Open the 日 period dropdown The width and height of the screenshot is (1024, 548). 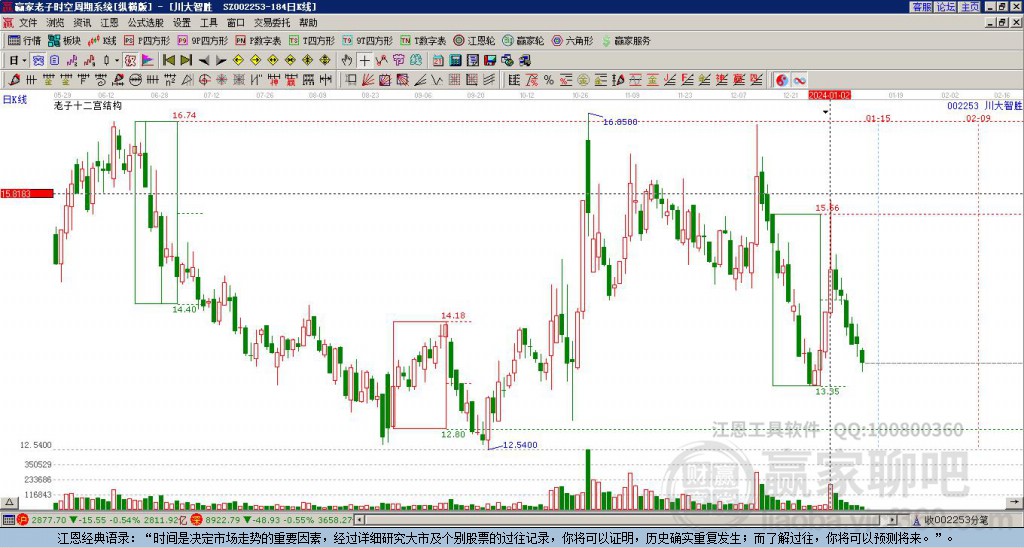[x=18, y=61]
